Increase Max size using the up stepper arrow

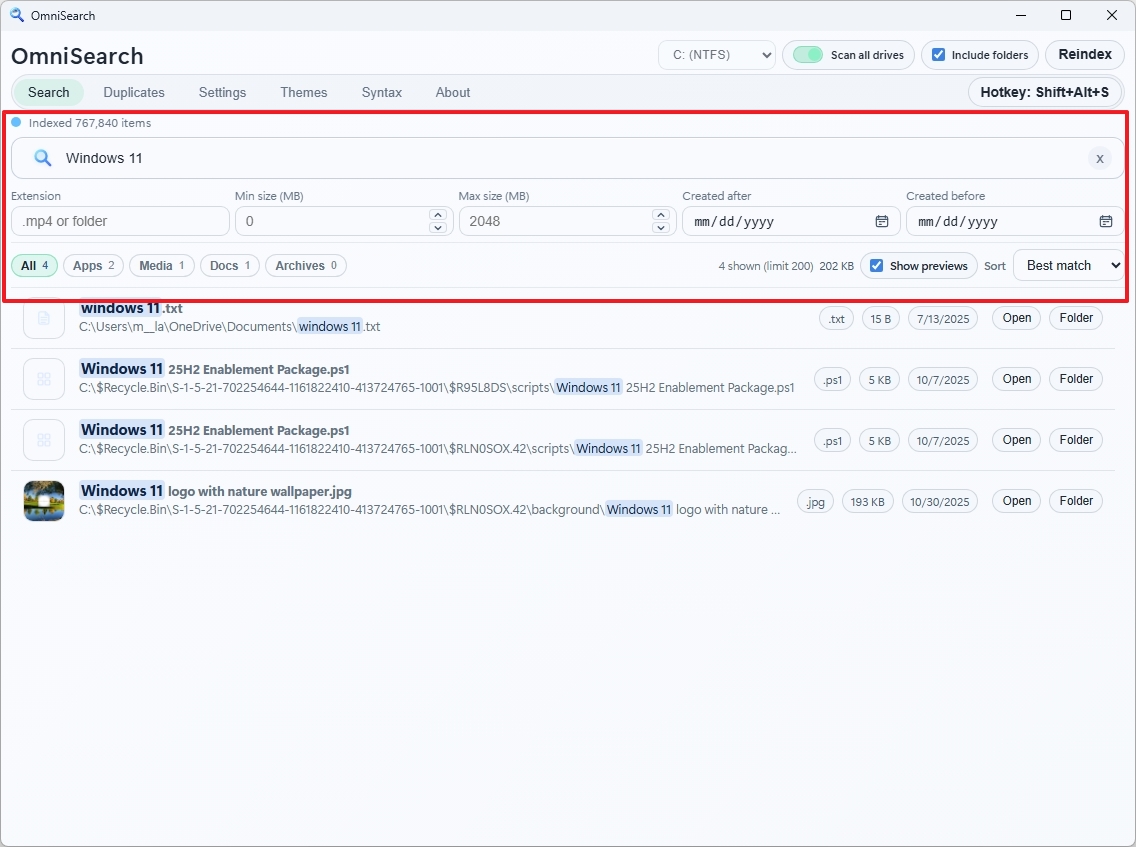point(661,214)
